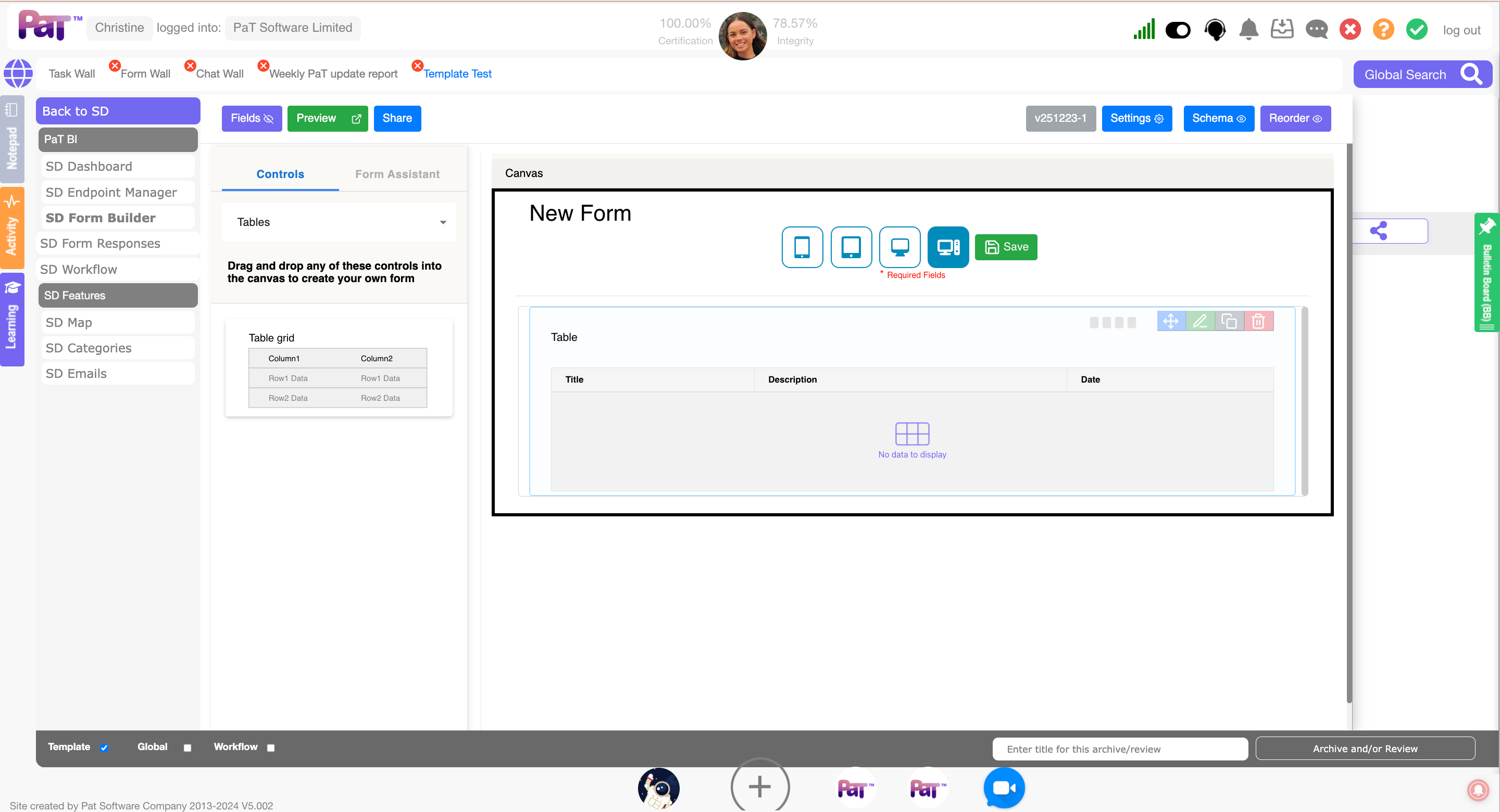Click the copy duplicate icon on Table control

[x=1229, y=321]
